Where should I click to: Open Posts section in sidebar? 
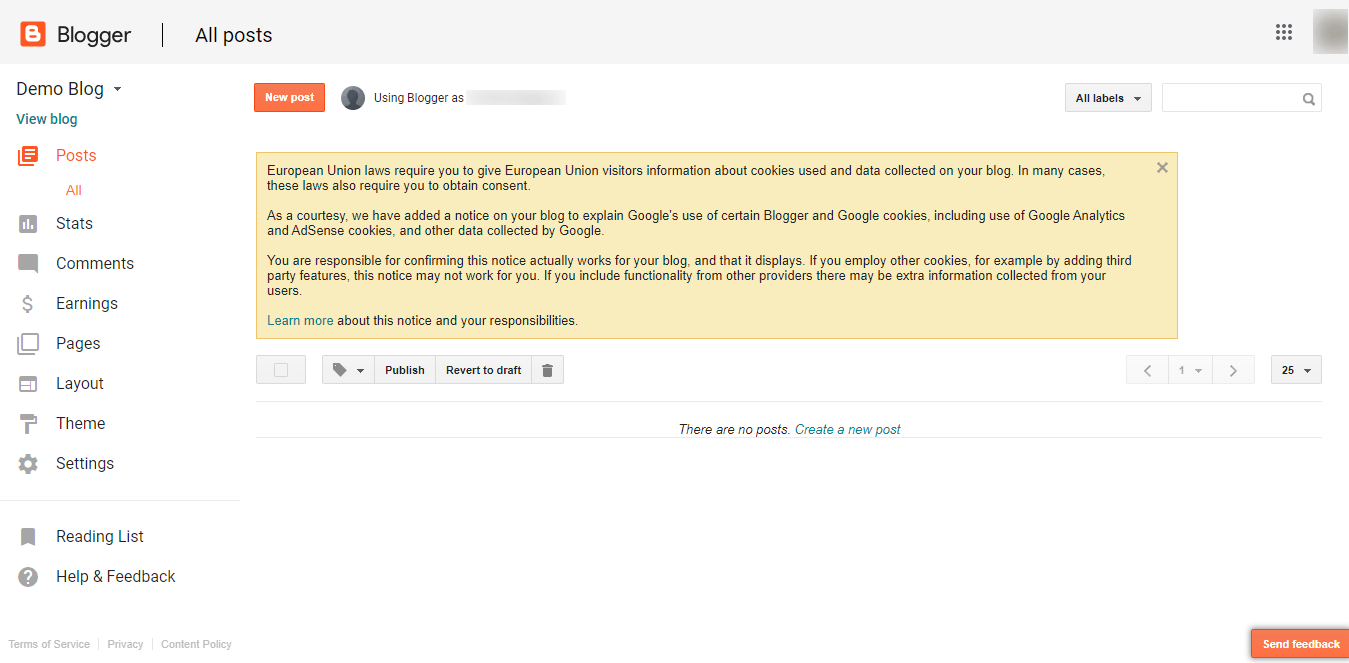pos(76,156)
